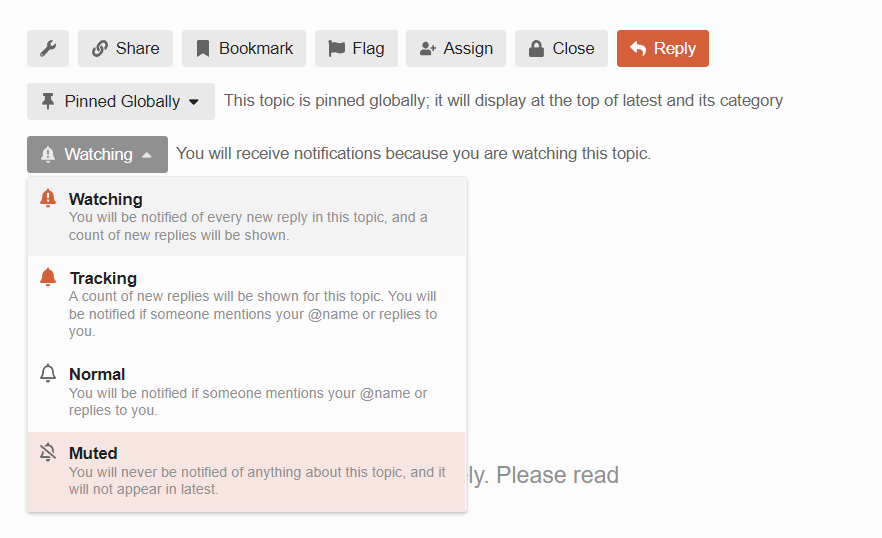Click the bookmark icon on Bookmark button
Viewport: 882px width, 538px height.
(x=202, y=49)
